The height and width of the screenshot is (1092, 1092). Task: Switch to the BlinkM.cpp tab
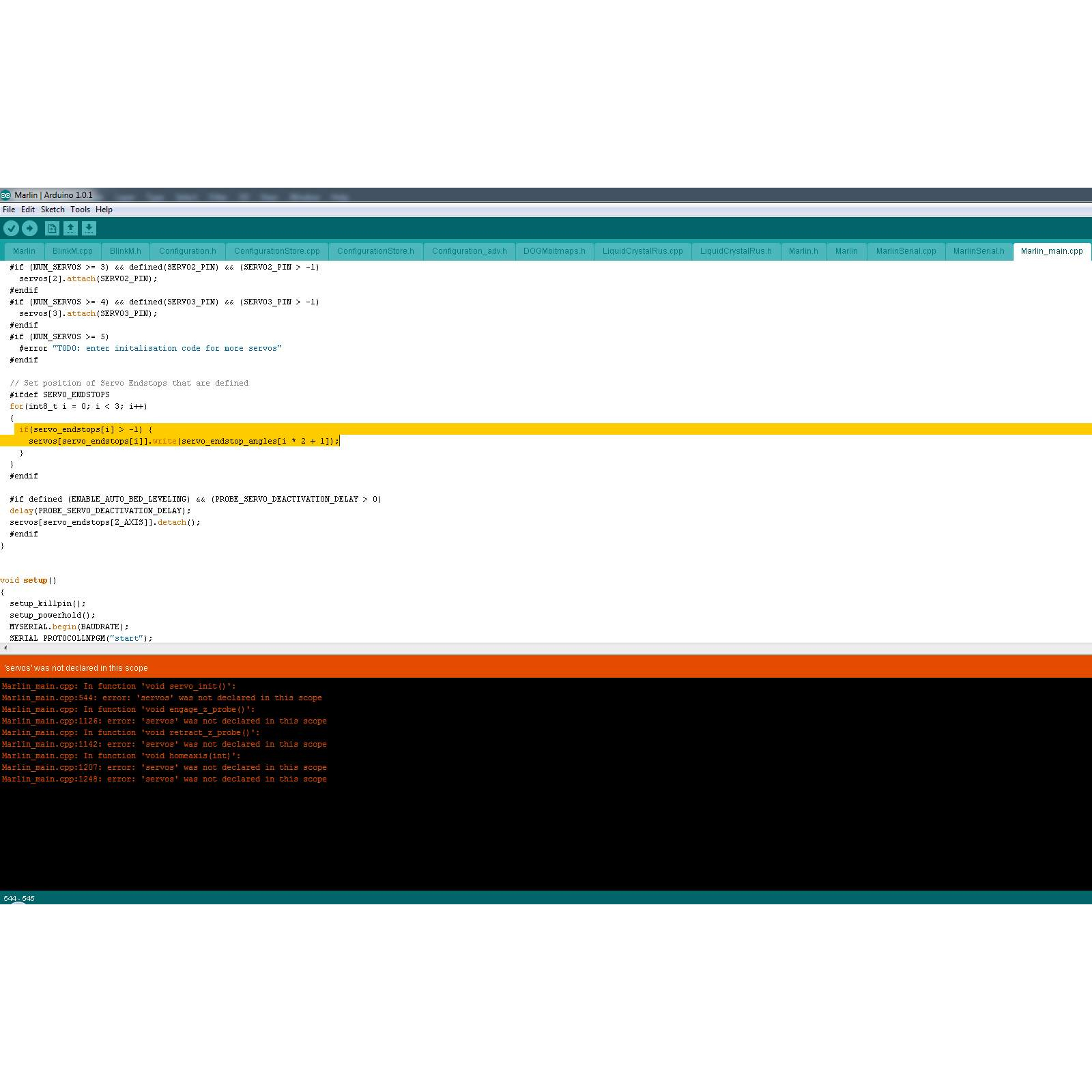(x=72, y=251)
